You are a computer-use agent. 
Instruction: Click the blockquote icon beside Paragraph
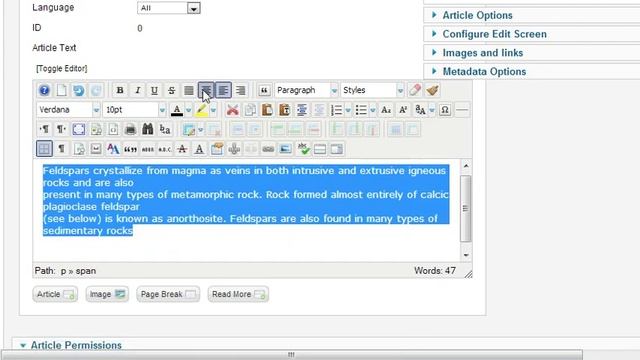[x=264, y=90]
